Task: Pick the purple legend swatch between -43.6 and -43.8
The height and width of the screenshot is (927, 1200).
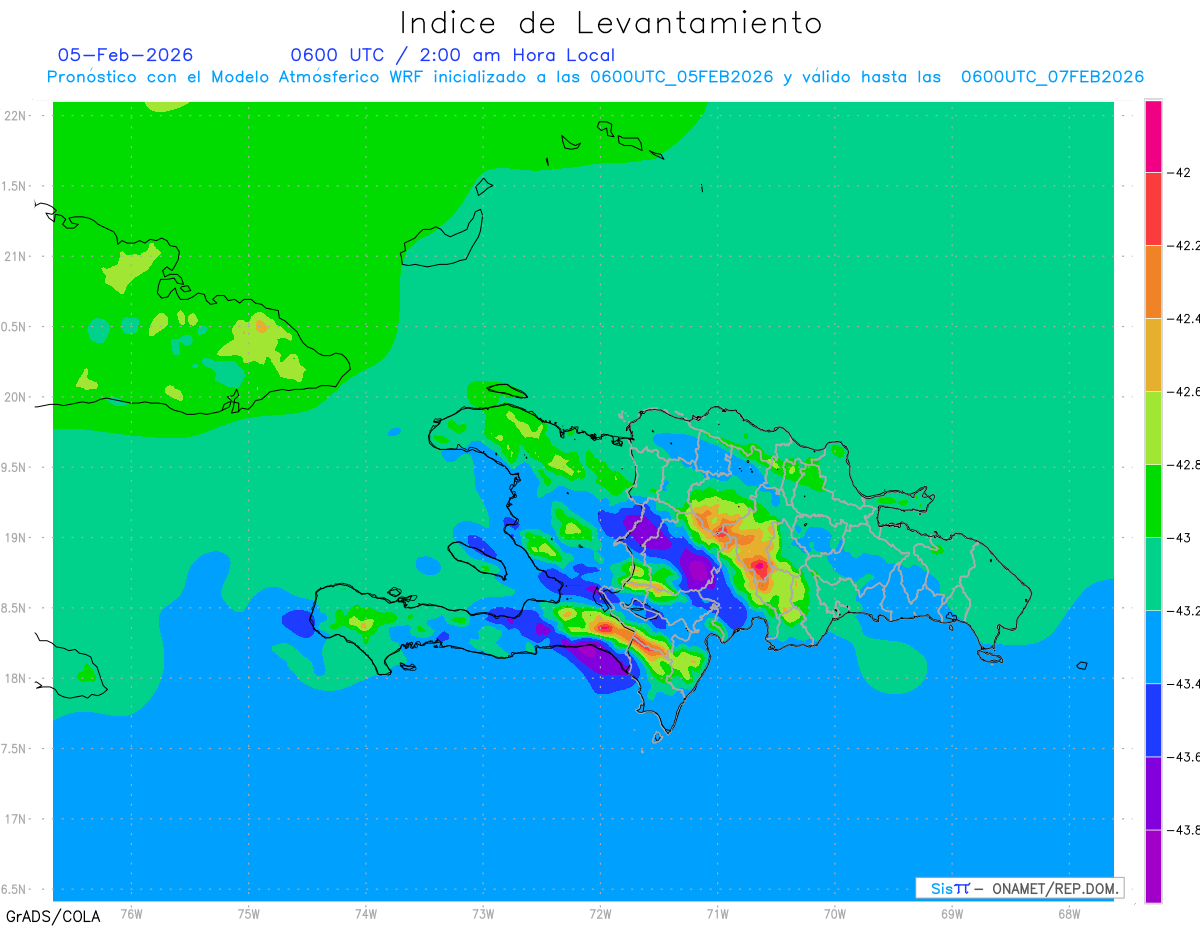Action: 1153,792
